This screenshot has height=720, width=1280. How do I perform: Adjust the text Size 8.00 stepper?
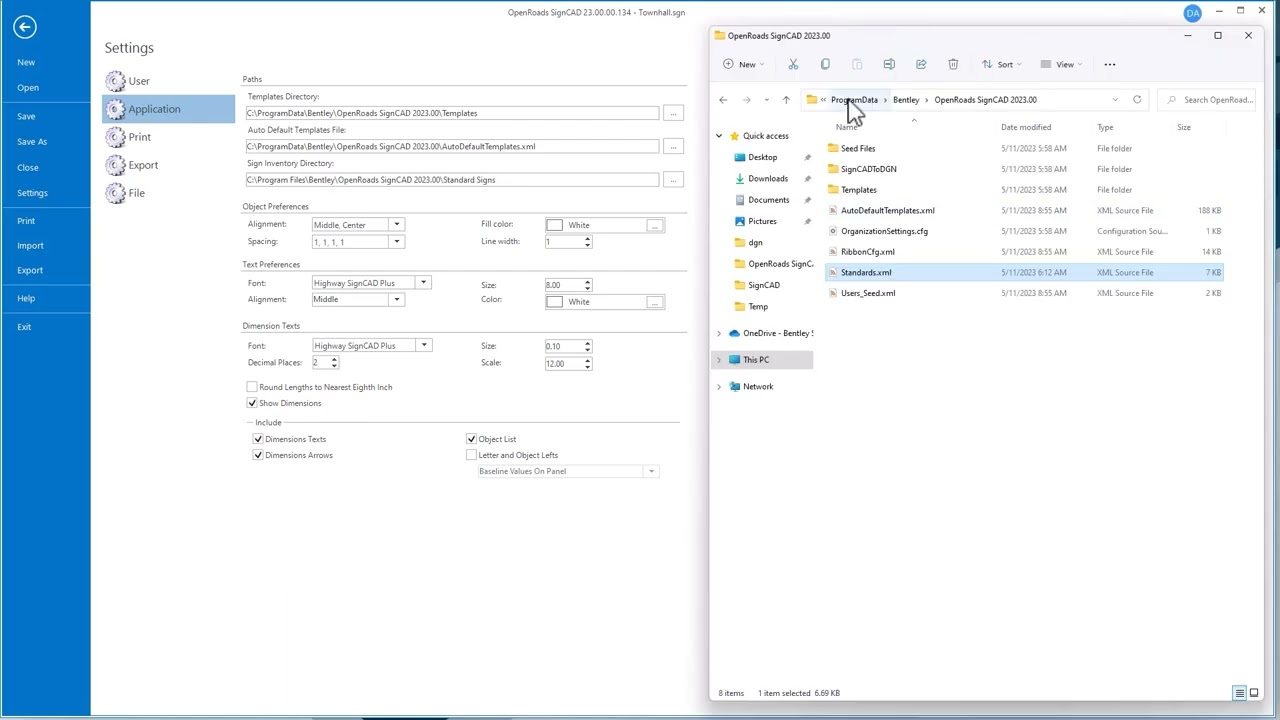(587, 285)
